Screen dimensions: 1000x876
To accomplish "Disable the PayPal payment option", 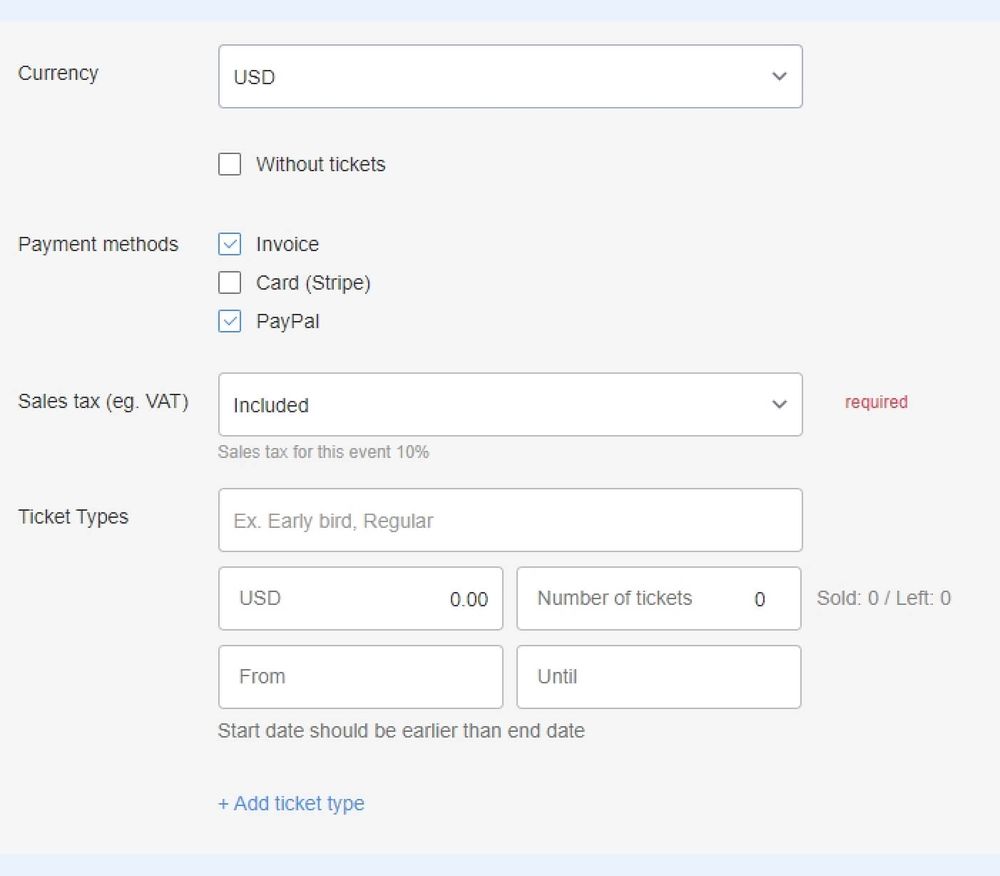I will pyautogui.click(x=229, y=321).
